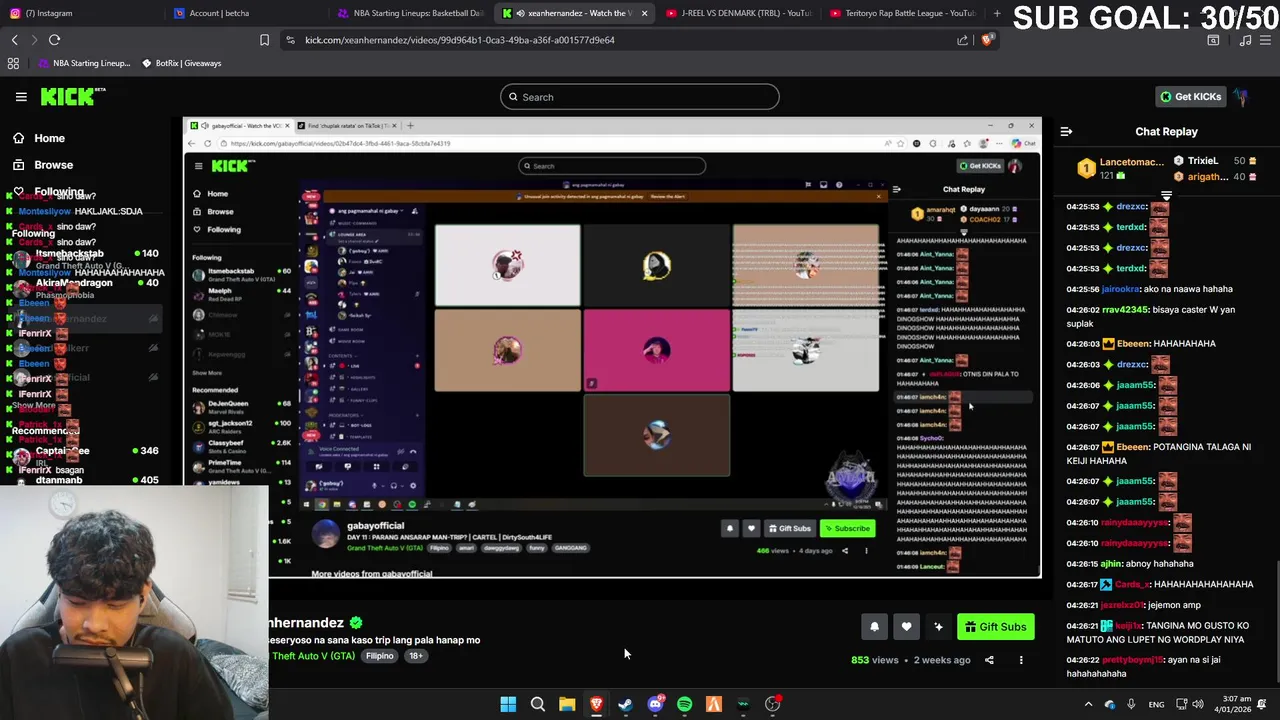Open a new browser tab
The image size is (1280, 720).
coord(996,13)
